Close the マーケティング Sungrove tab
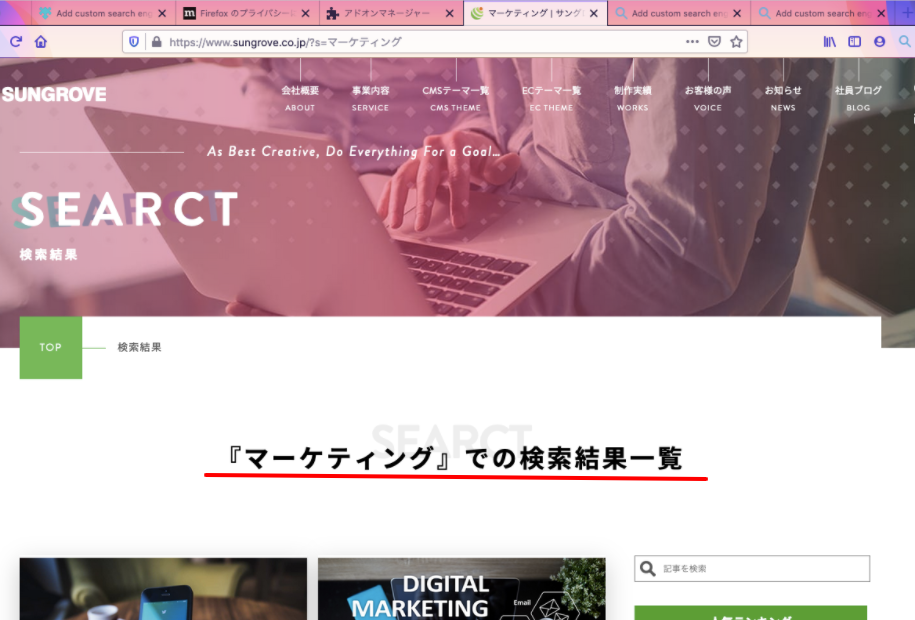915x620 pixels. pyautogui.click(x=594, y=14)
